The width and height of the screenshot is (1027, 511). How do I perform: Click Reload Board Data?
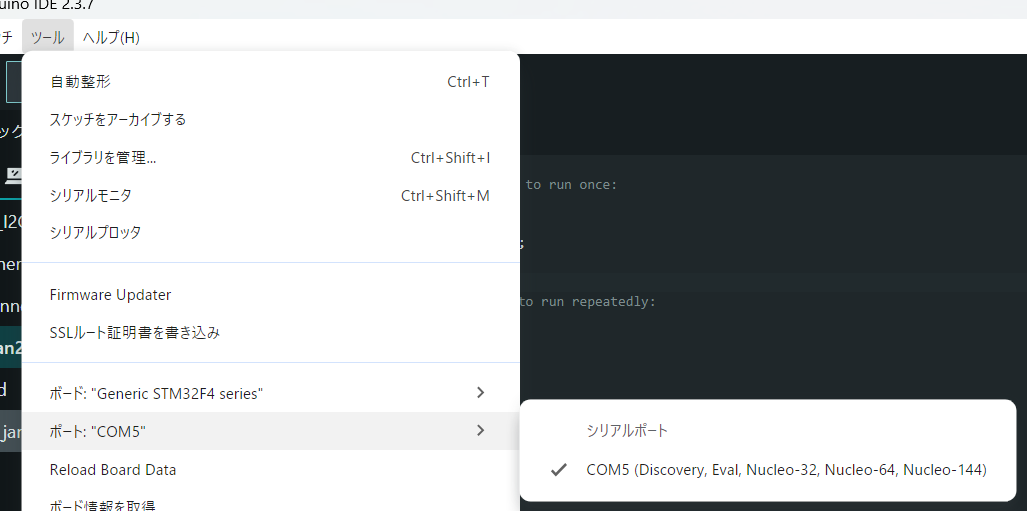113,470
